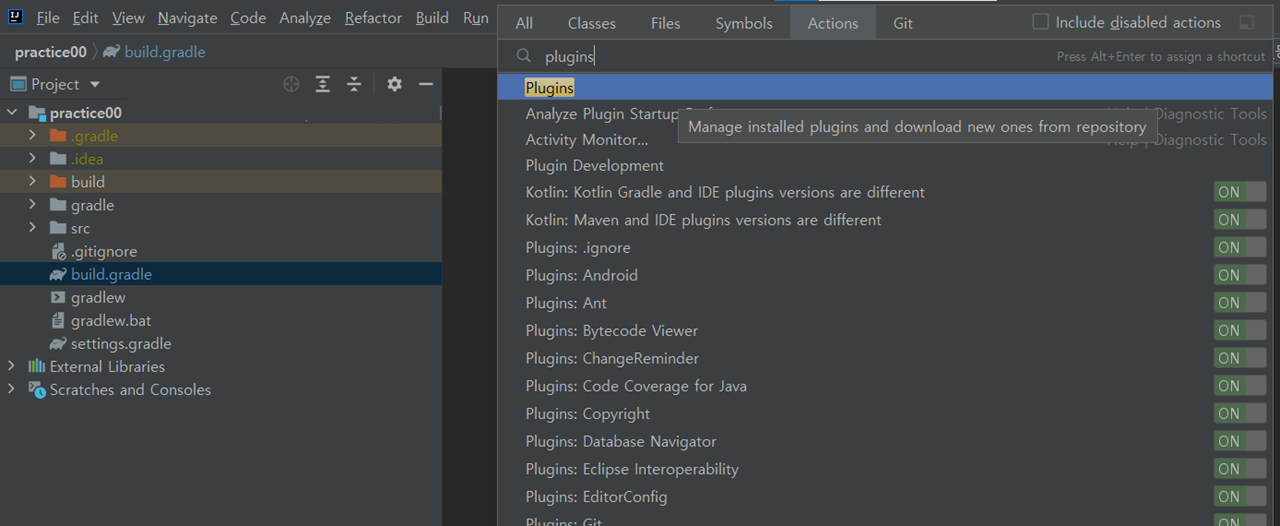
Task: Toggle Plugins: ChangeReminder switch
Action: tap(1240, 358)
